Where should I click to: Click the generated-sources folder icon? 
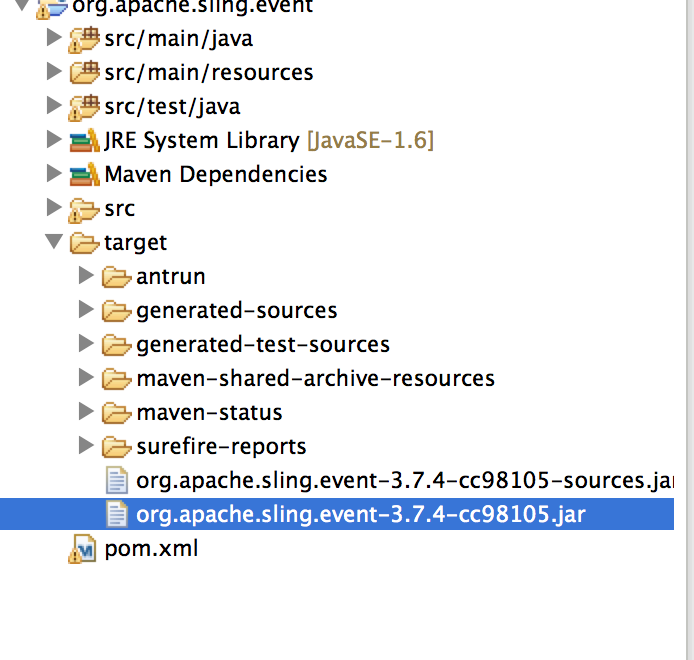[116, 312]
